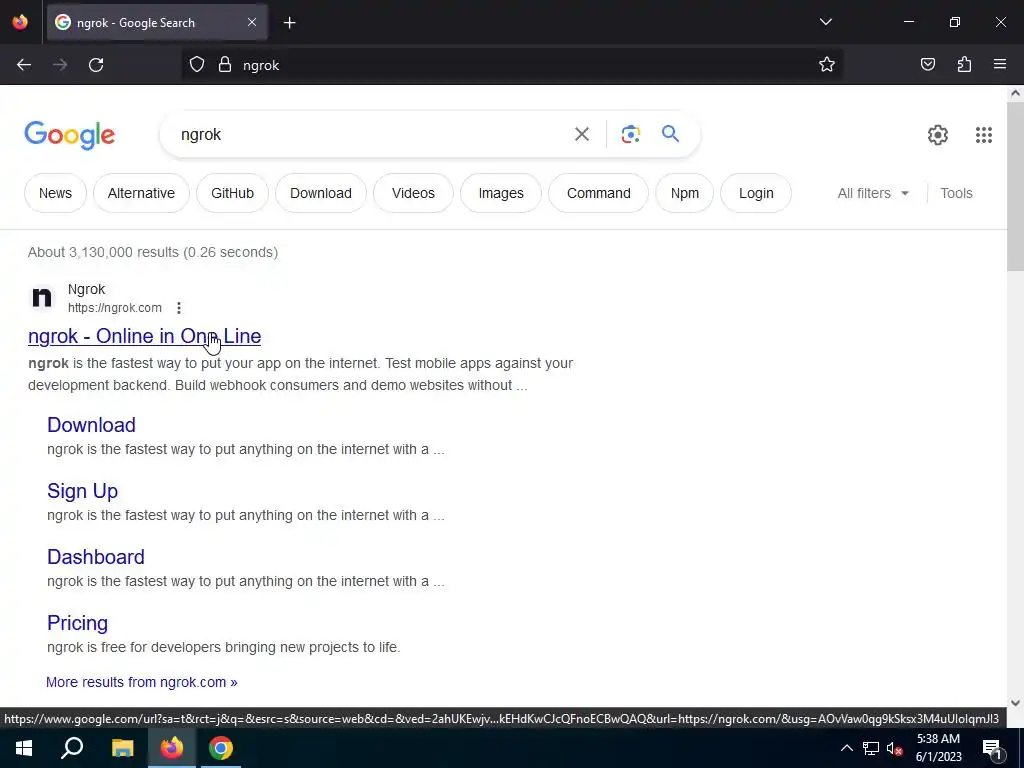Select the Download filter chip

[x=321, y=193]
